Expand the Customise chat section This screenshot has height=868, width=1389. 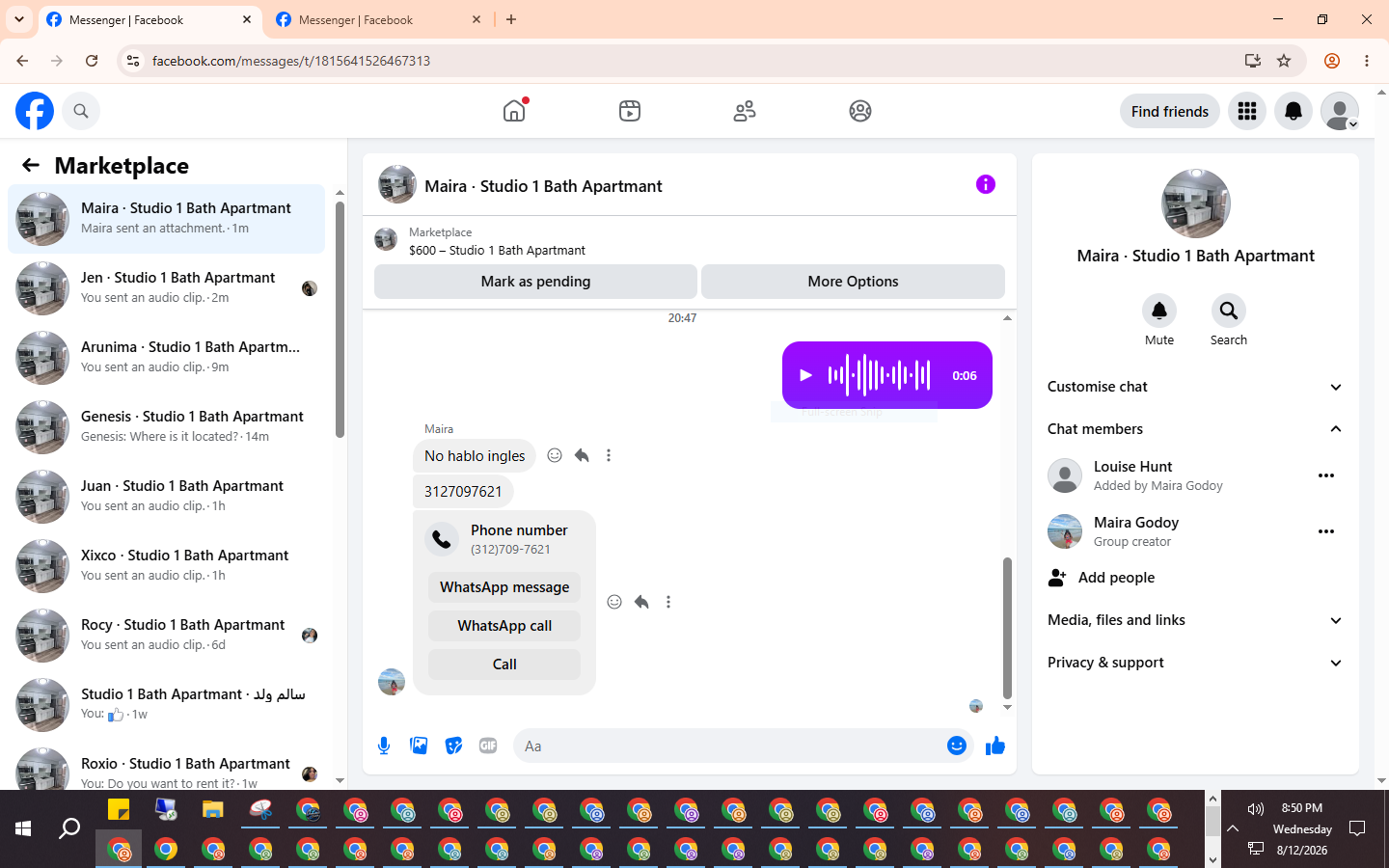tap(1195, 387)
